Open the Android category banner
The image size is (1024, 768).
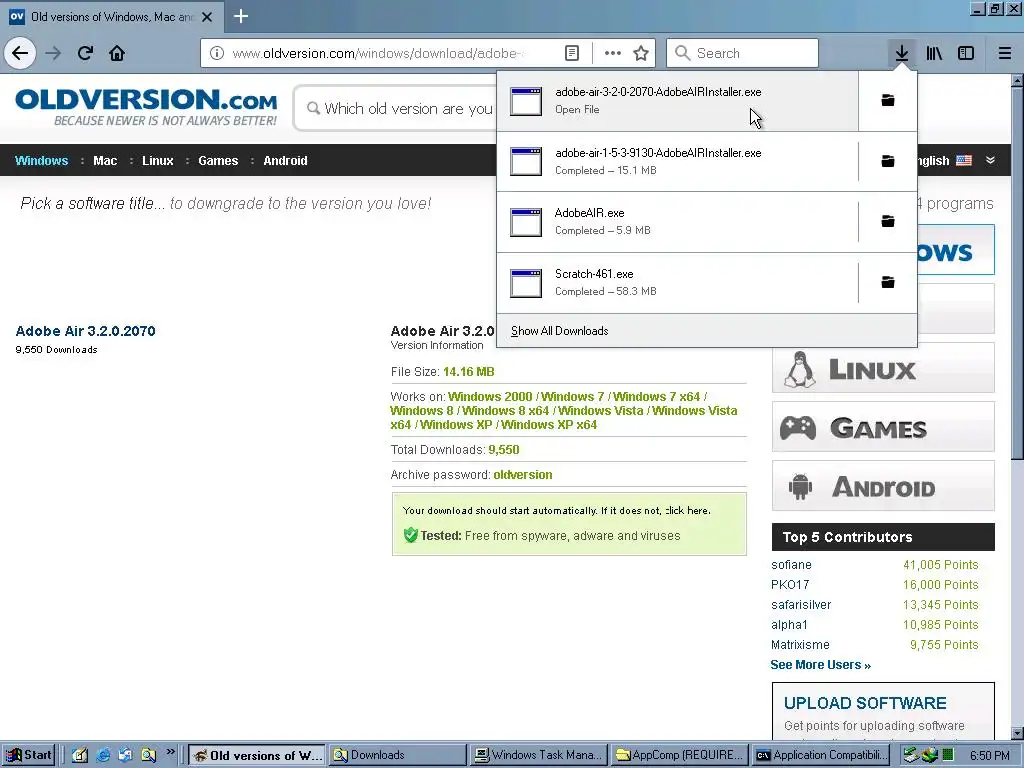883,486
